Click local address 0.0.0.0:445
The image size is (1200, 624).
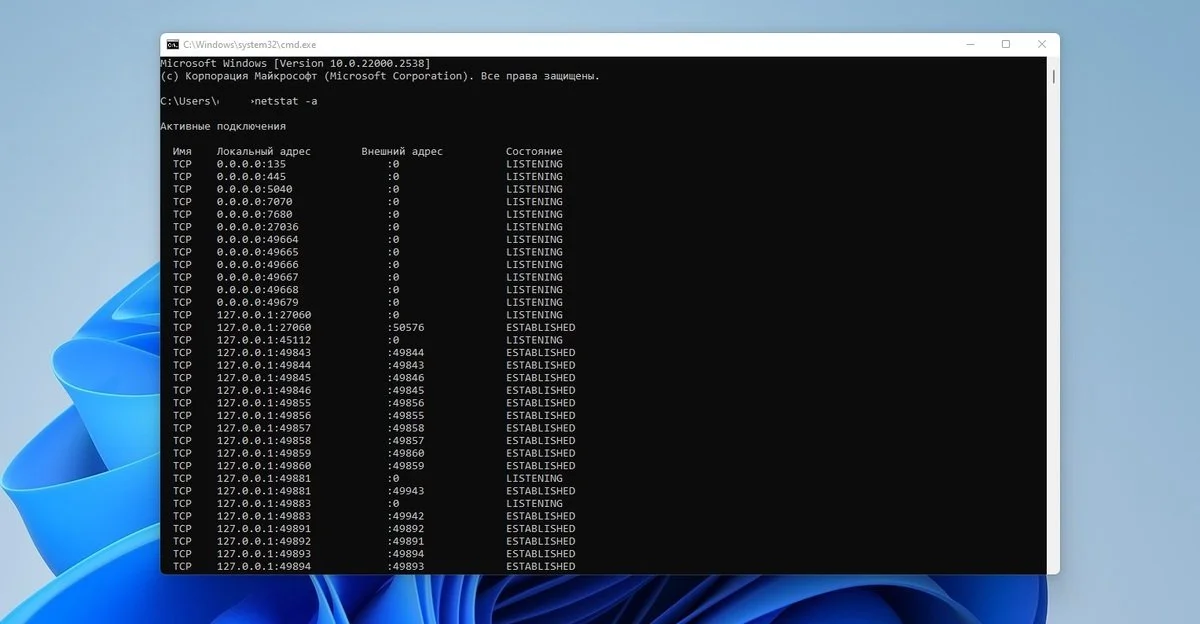(251, 177)
